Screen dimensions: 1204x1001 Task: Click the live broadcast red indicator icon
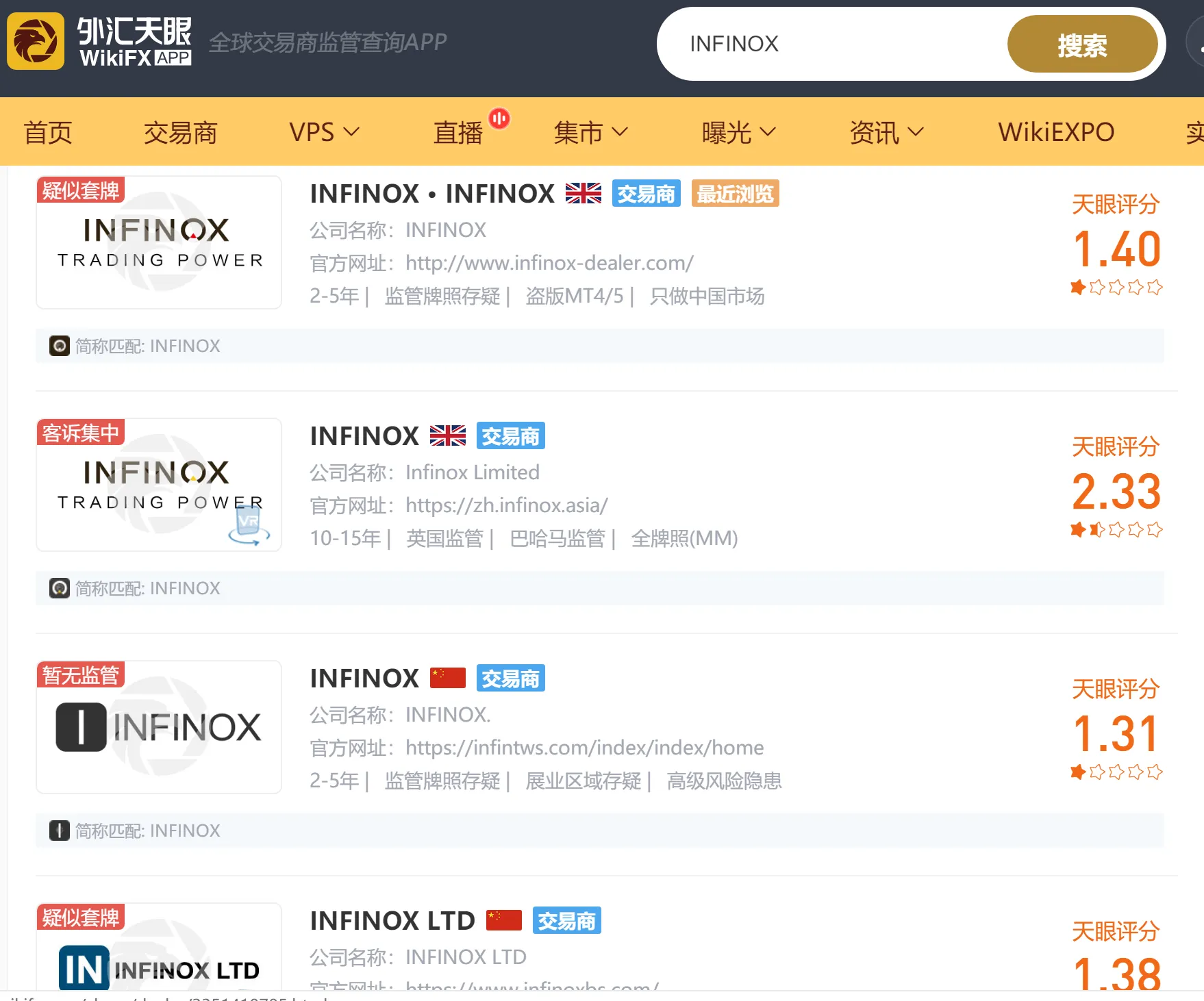coord(499,118)
